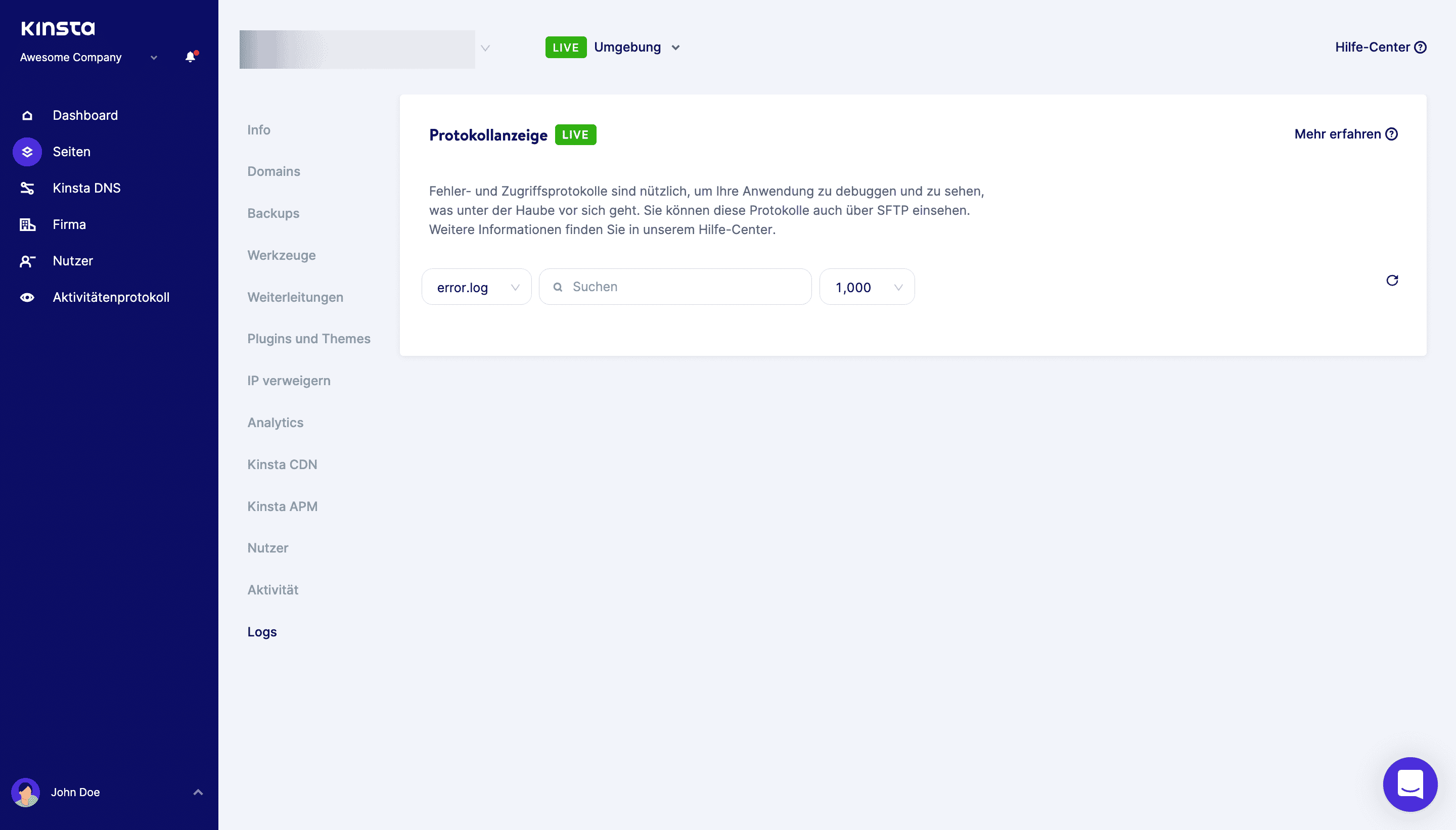Click the search input field
The height and width of the screenshot is (830, 1456).
pos(676,286)
